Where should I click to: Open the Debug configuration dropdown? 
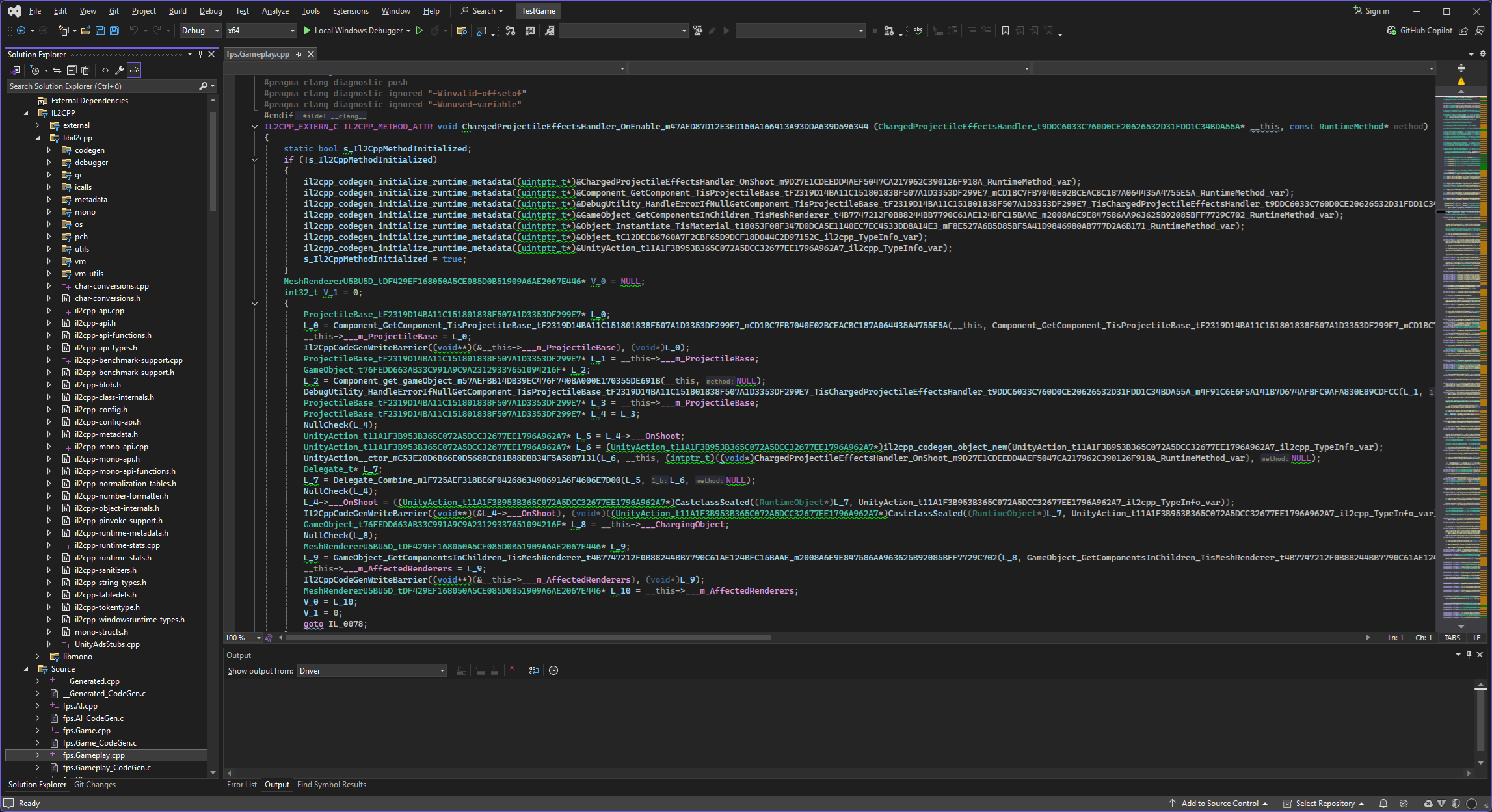[200, 31]
